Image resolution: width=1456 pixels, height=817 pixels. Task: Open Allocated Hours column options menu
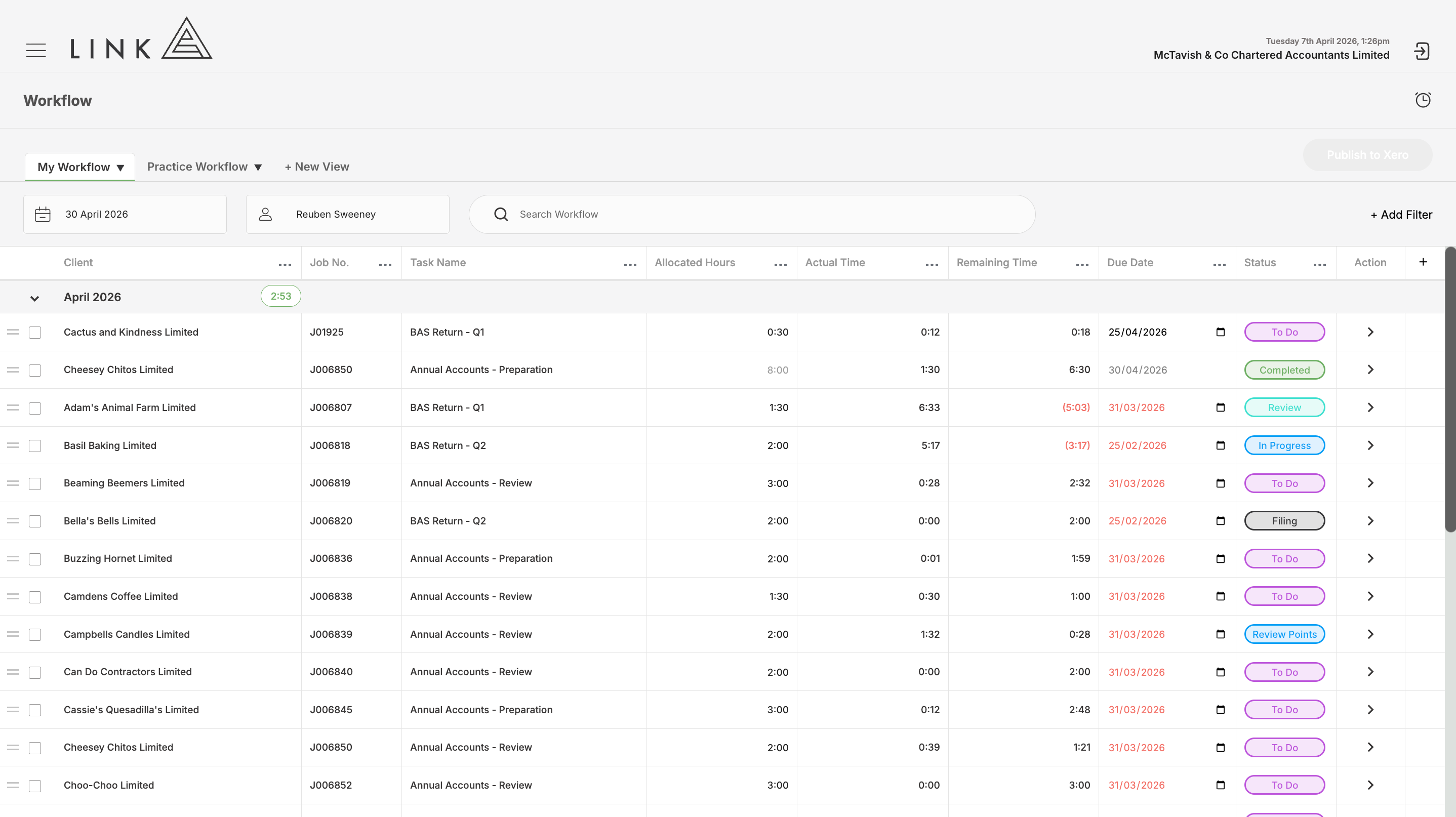(x=781, y=264)
